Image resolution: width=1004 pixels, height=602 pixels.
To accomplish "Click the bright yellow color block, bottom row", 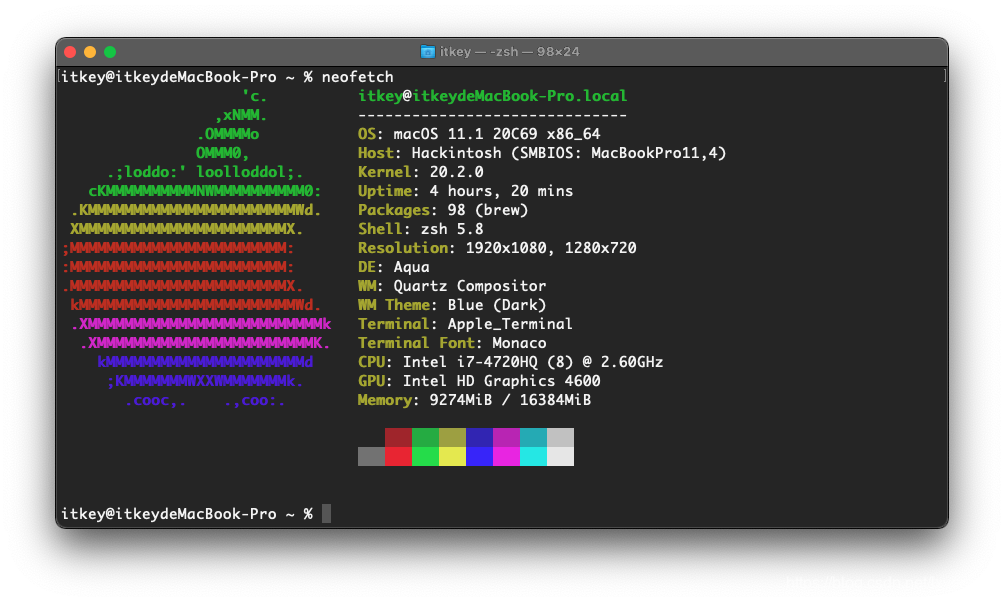I will 452,457.
